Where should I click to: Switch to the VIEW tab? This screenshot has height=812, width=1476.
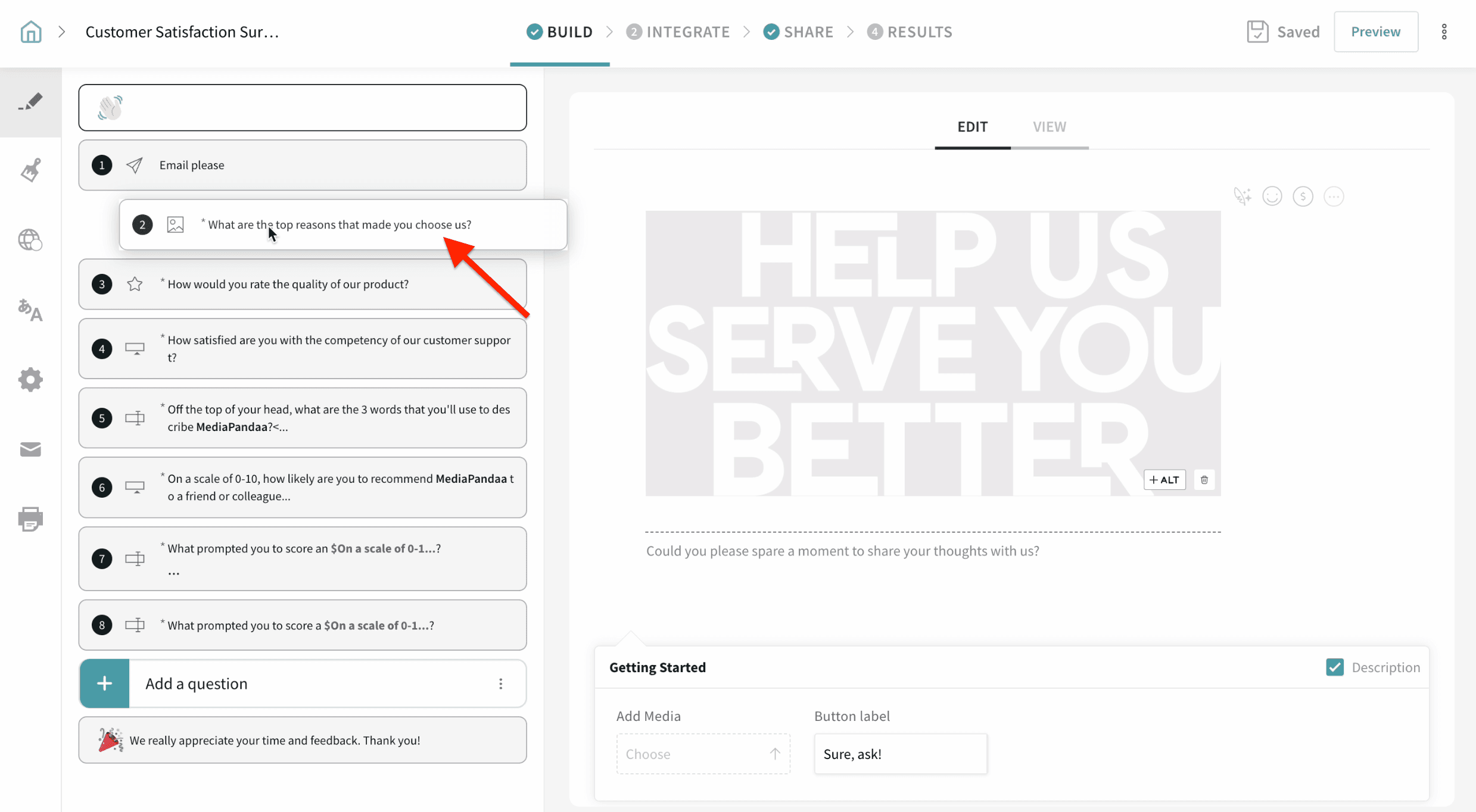point(1049,127)
